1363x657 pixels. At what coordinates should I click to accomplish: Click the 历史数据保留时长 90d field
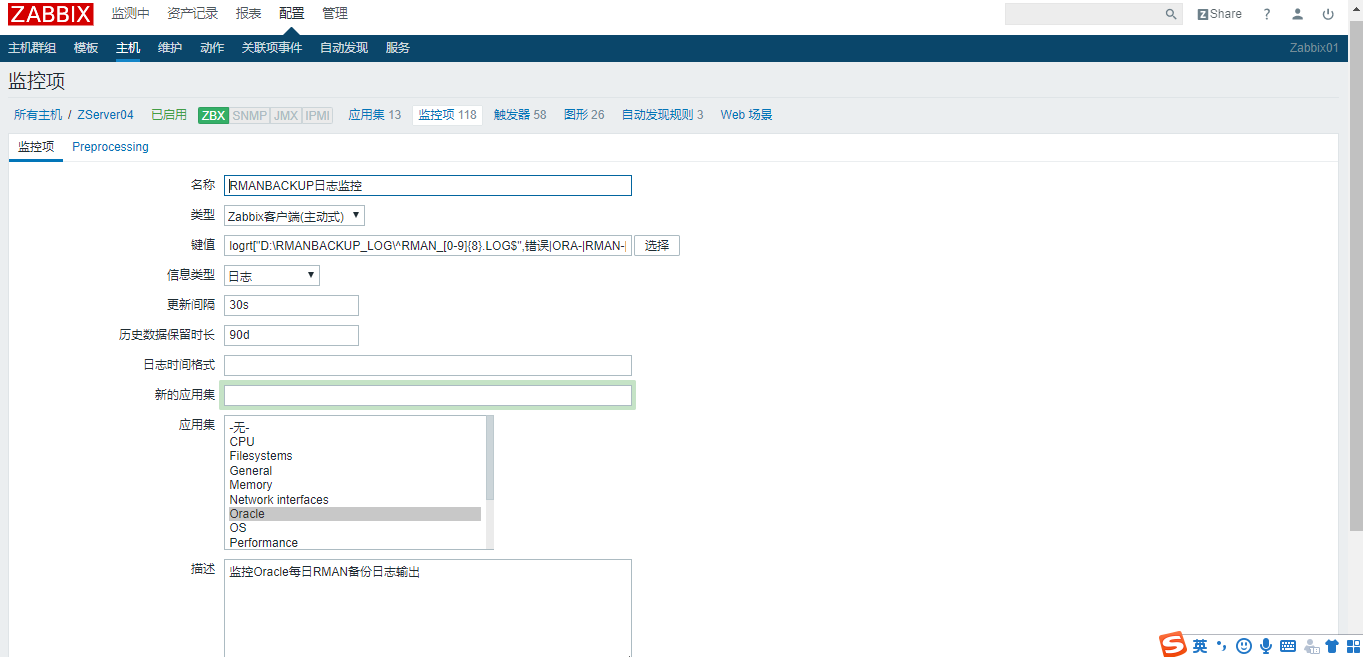click(291, 335)
